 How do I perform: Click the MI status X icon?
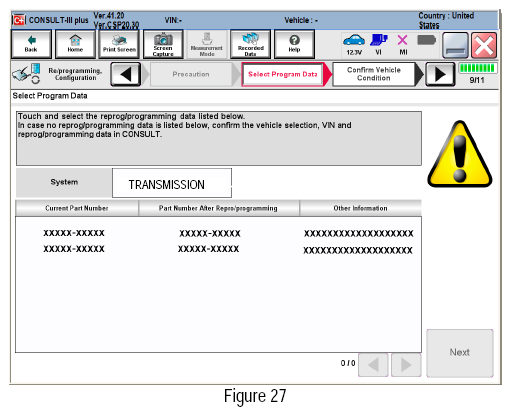point(403,44)
